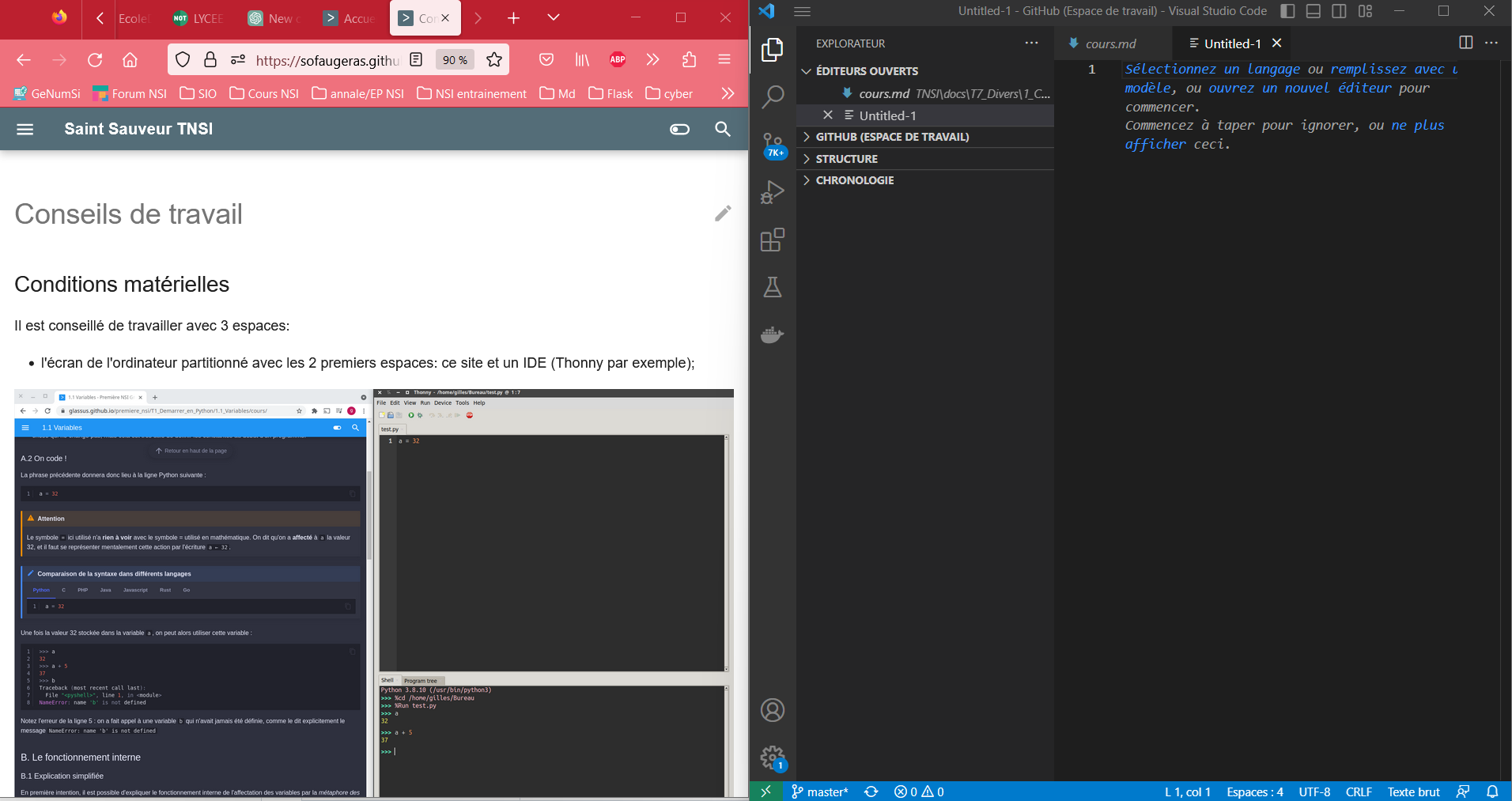
Task: Open the Cours NSI bookmark folder
Action: tap(264, 93)
